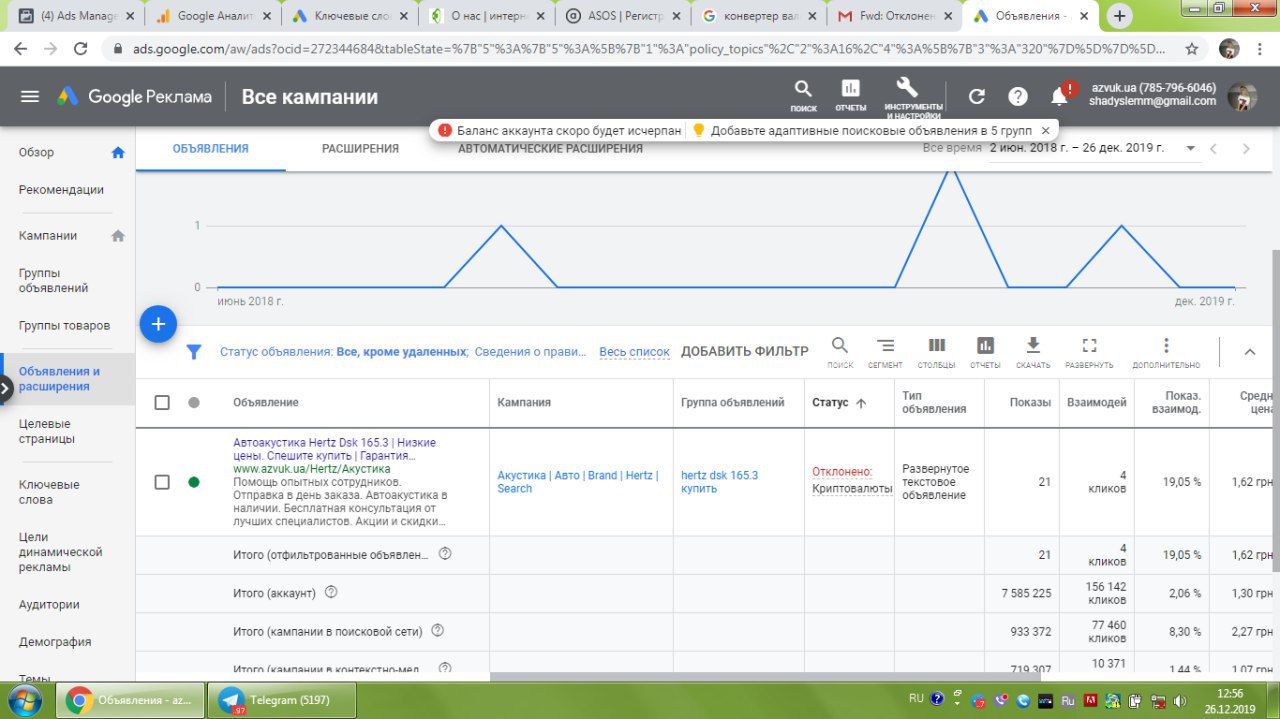Click Весь список link

[x=634, y=352]
